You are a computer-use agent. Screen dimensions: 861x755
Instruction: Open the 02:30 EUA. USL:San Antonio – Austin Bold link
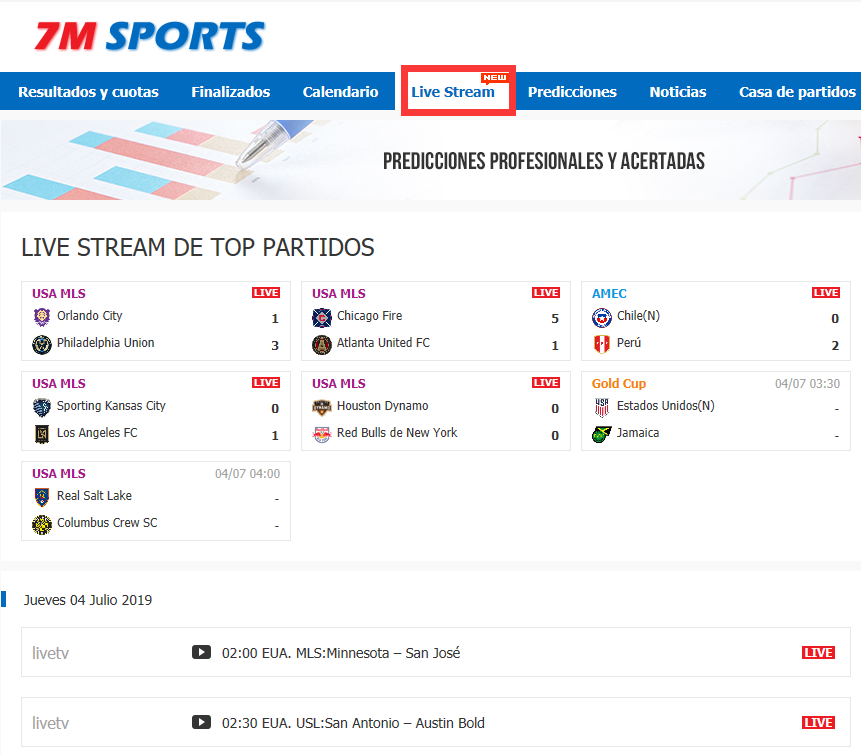[x=353, y=723]
